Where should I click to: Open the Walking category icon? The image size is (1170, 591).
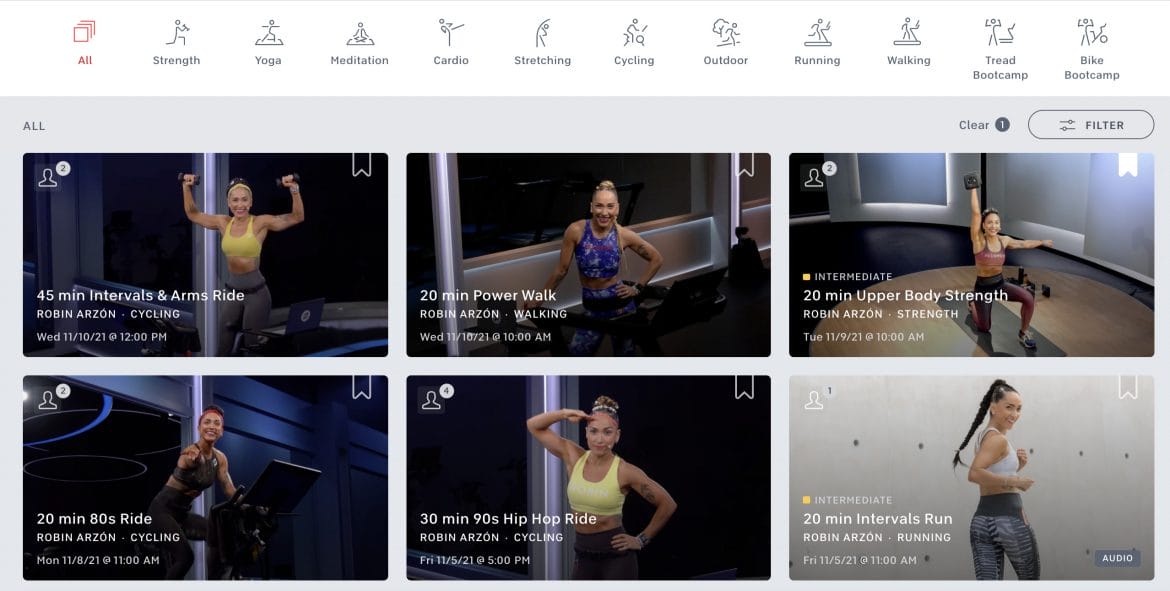pyautogui.click(x=908, y=33)
